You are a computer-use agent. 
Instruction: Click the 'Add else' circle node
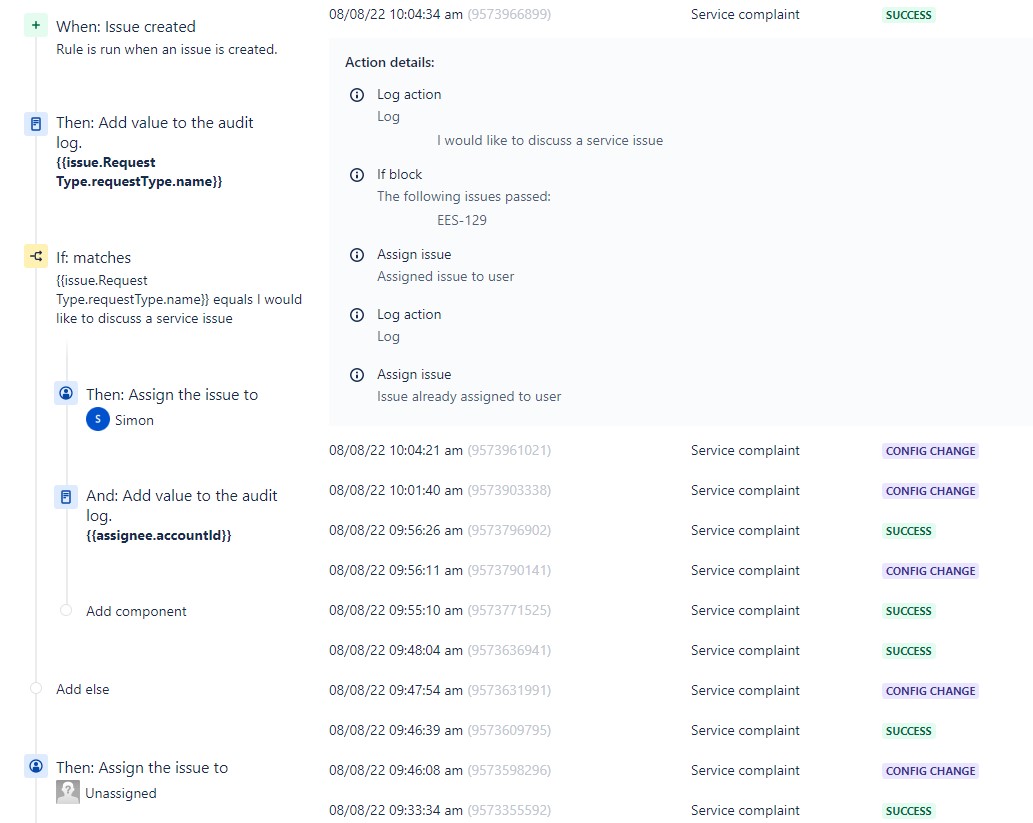tap(36, 689)
